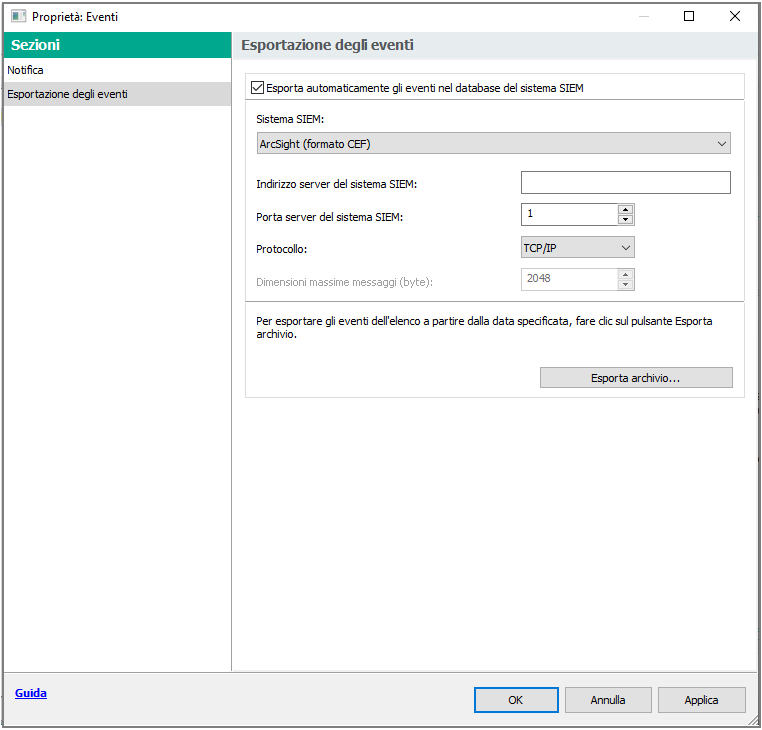Click the Proprietà: Eventi window icon
This screenshot has width=762, height=730.
(18, 17)
